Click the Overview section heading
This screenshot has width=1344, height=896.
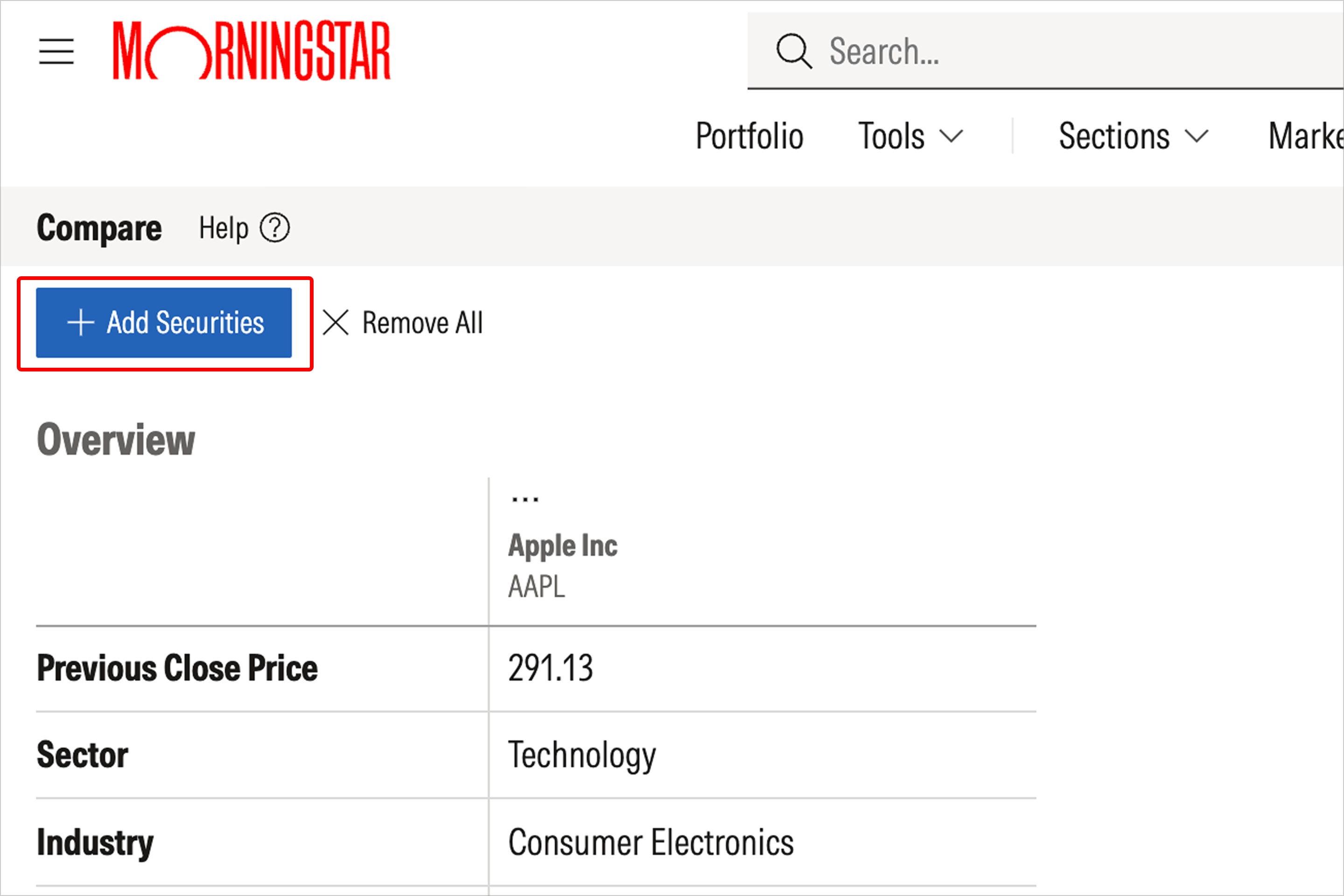click(116, 440)
